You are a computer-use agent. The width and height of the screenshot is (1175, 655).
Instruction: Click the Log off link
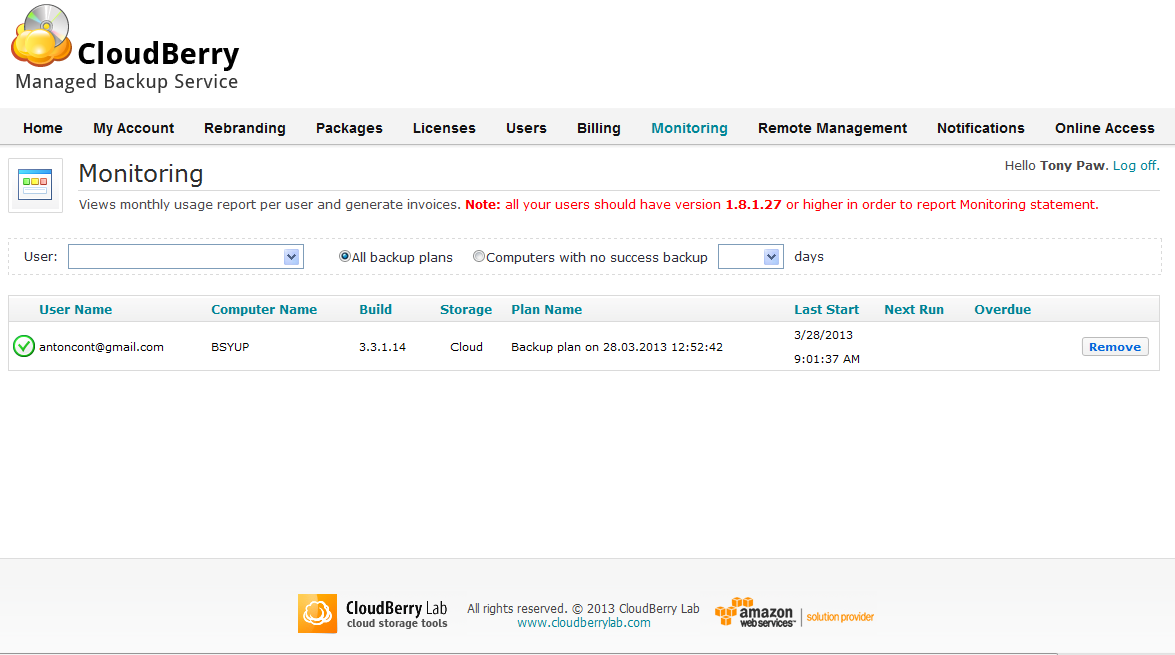(x=1136, y=166)
